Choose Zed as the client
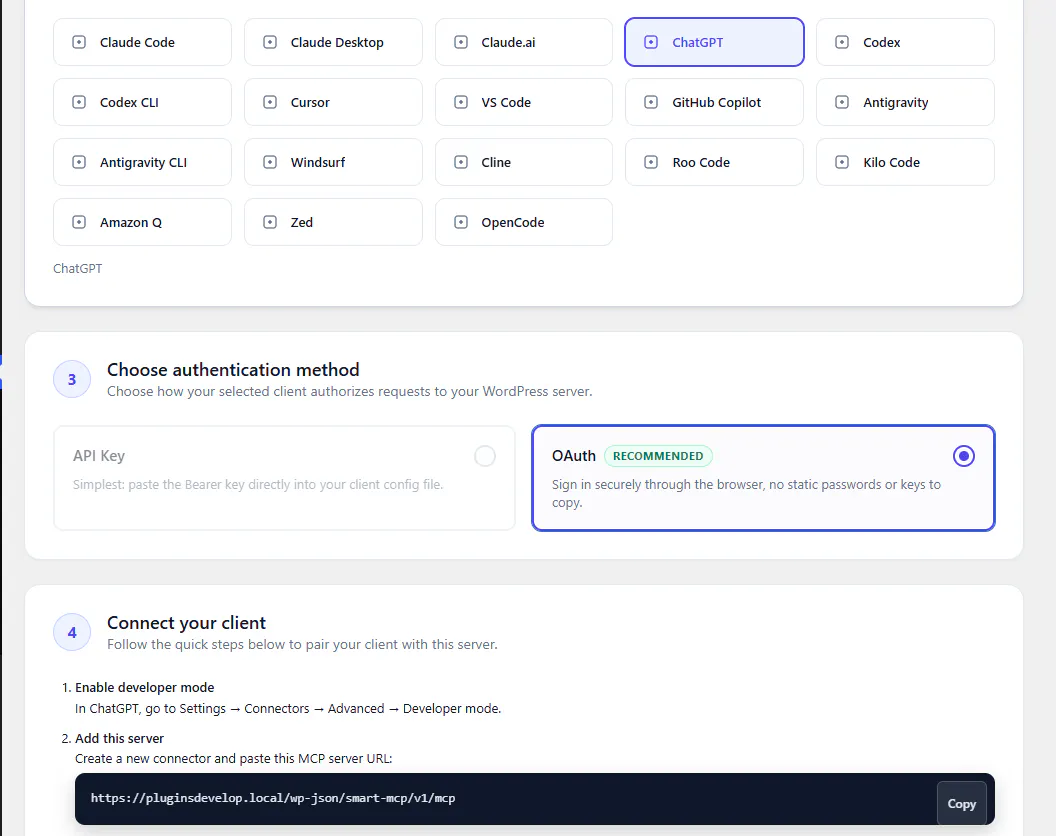Image resolution: width=1056 pixels, height=836 pixels. click(333, 222)
